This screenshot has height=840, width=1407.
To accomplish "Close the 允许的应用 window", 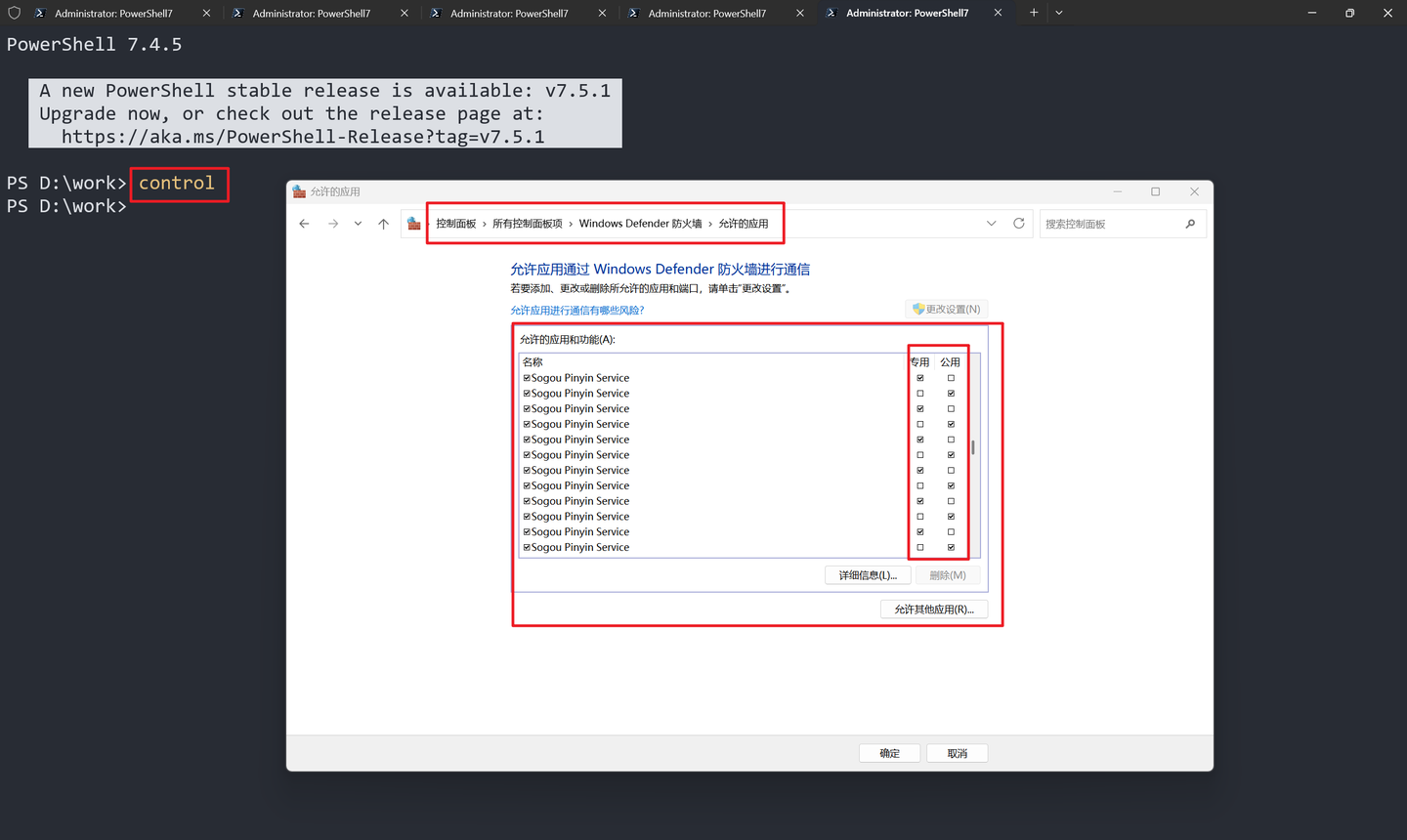I will pos(1194,191).
